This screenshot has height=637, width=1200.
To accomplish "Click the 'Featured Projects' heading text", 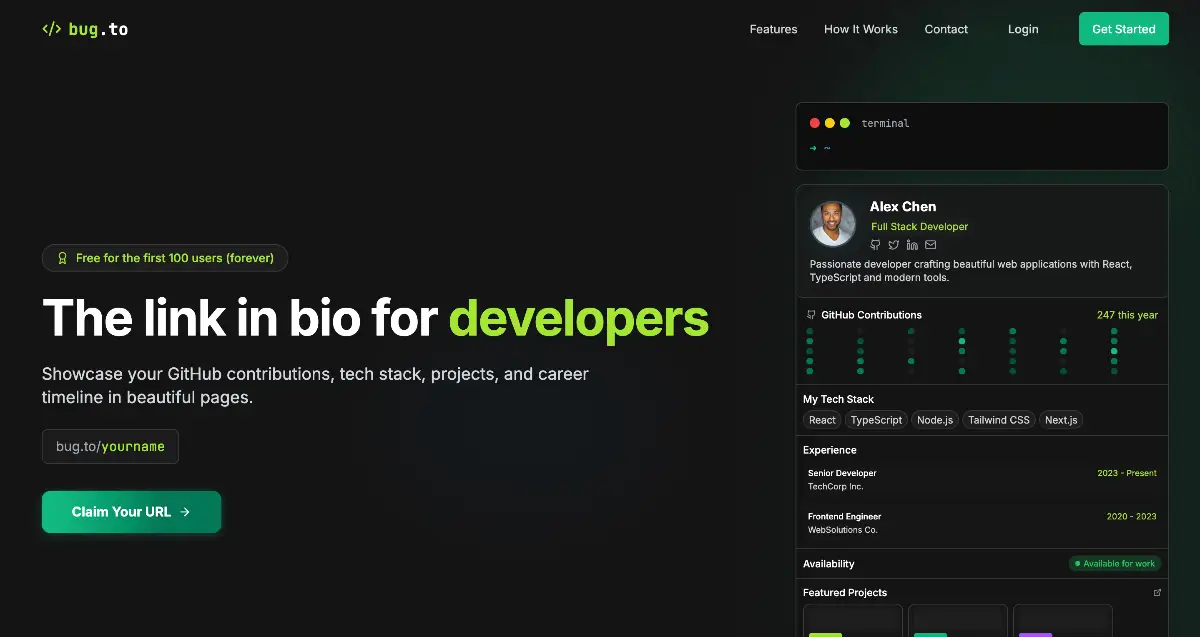I will click(845, 593).
